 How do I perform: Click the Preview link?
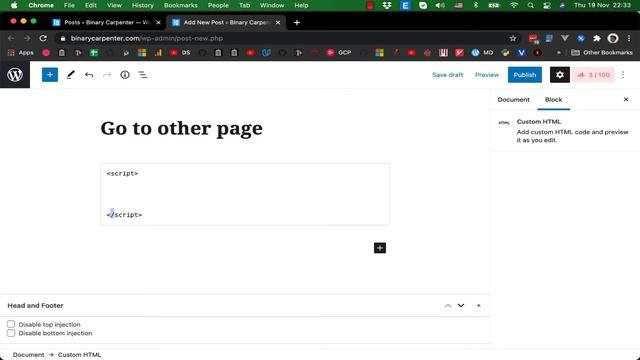[x=487, y=75]
